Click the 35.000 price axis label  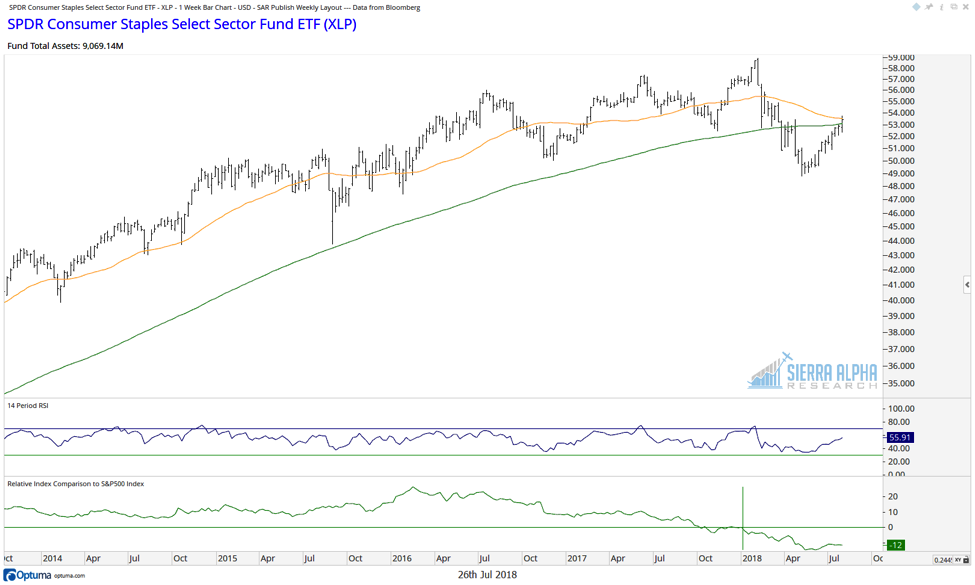902,383
